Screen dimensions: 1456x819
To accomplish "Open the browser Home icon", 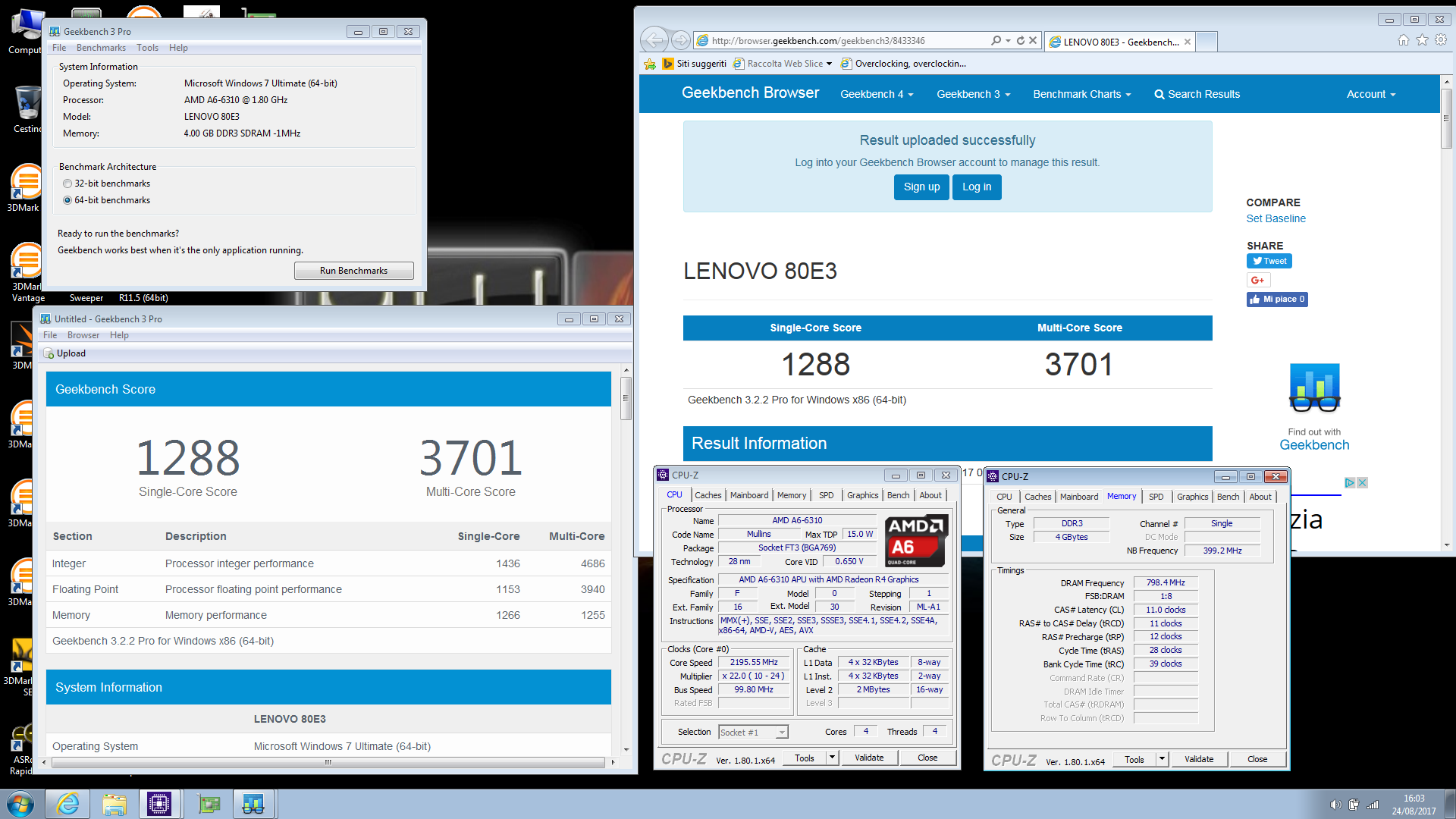I will (1404, 40).
